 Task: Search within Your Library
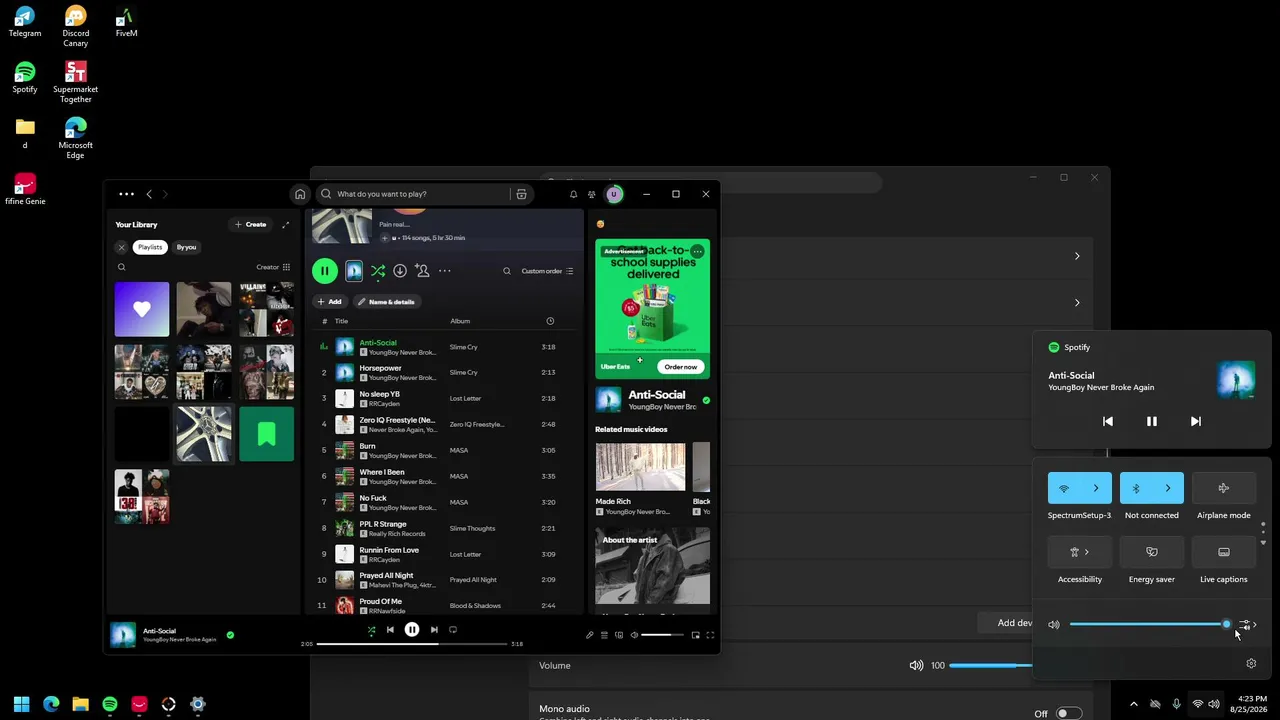122,267
